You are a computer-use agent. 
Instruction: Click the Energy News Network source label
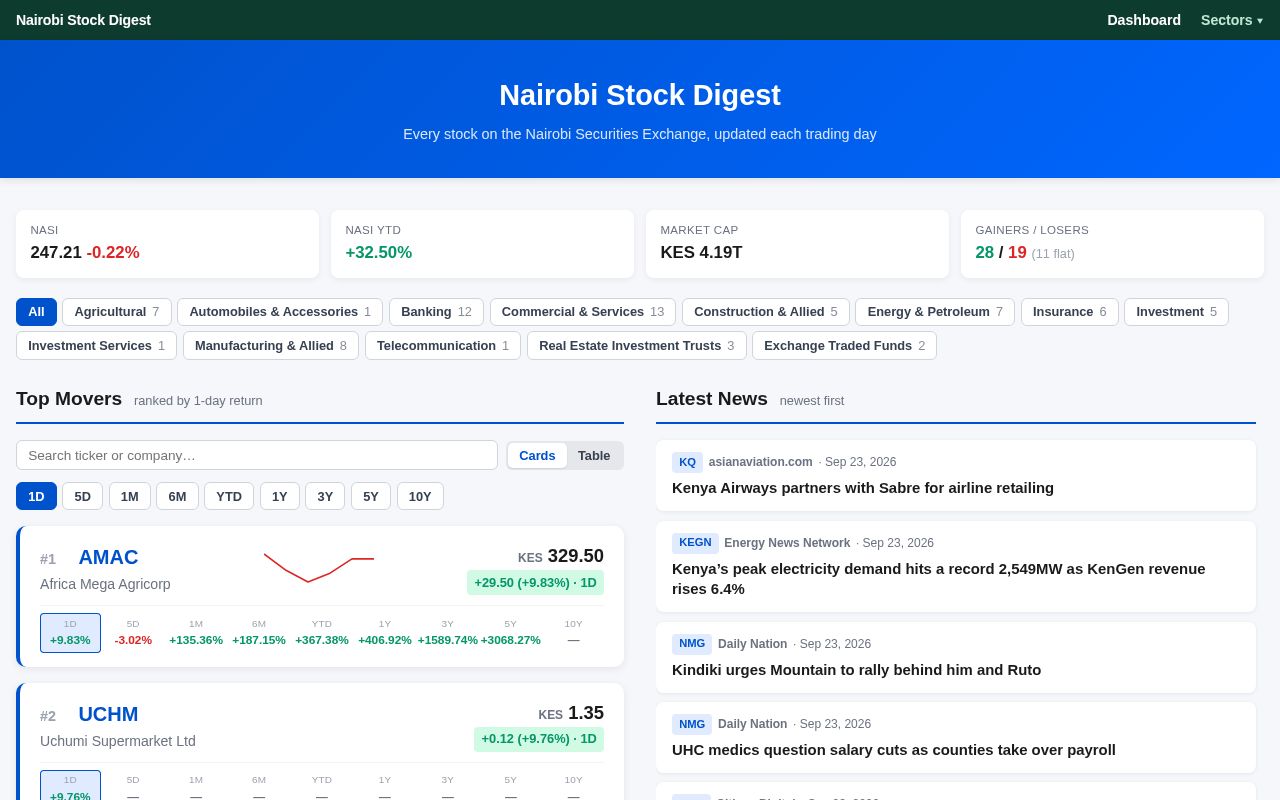click(x=787, y=543)
